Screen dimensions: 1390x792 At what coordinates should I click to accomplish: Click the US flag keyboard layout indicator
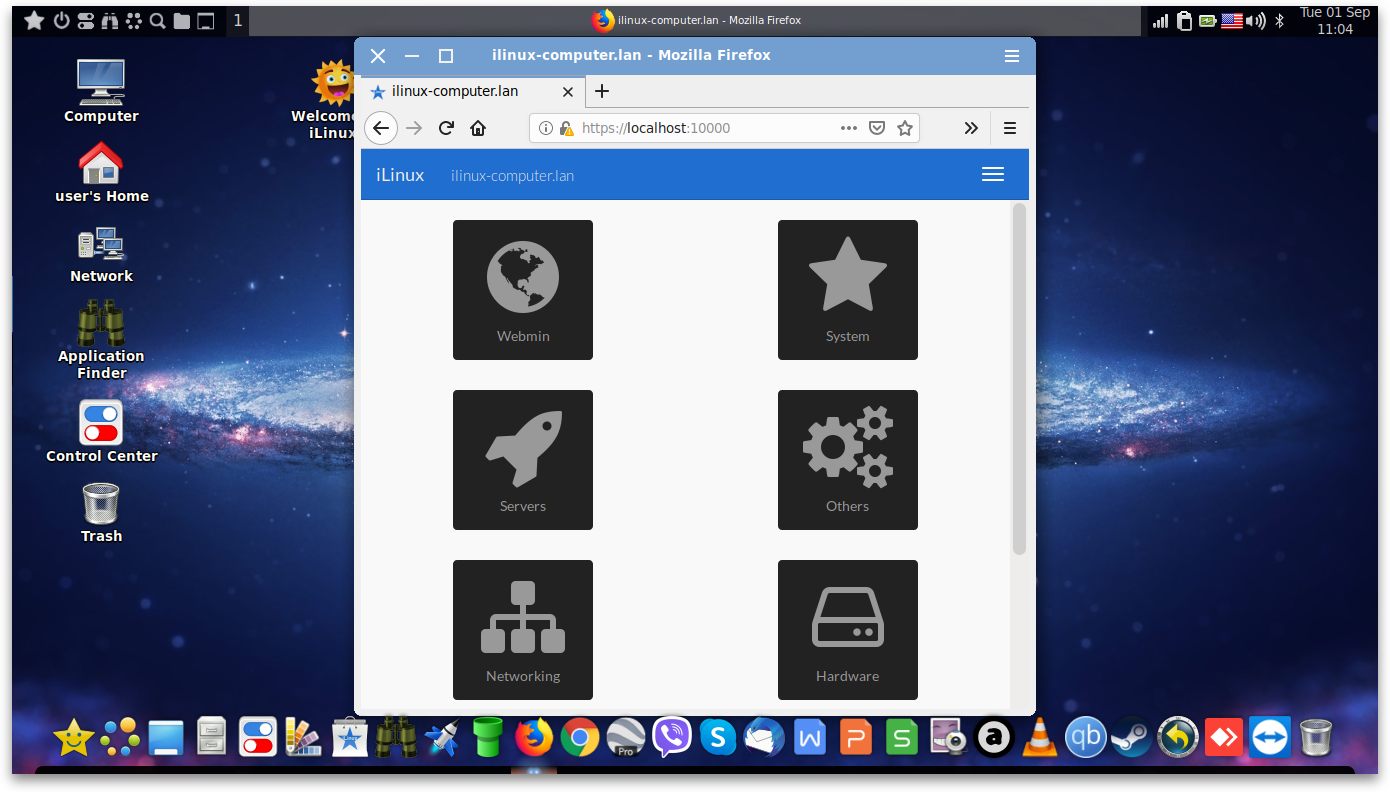click(1232, 21)
